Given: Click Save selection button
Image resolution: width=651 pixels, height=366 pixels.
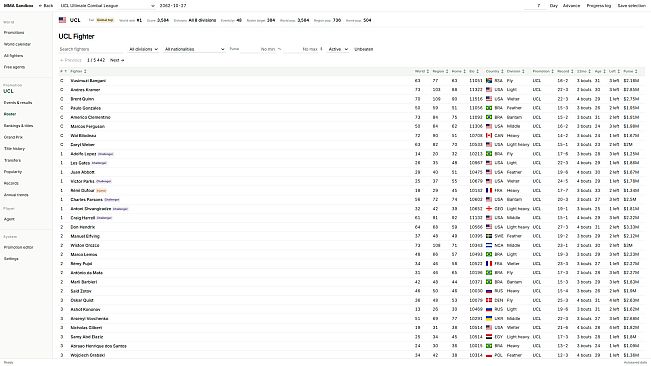Looking at the screenshot, I should click(631, 6).
